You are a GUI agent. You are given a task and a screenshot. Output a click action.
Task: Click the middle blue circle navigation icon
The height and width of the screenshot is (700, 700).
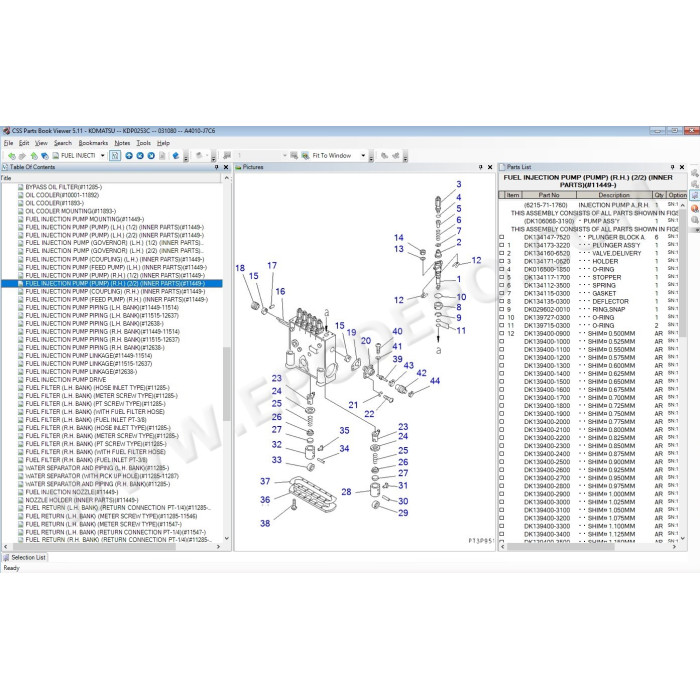(x=140, y=156)
